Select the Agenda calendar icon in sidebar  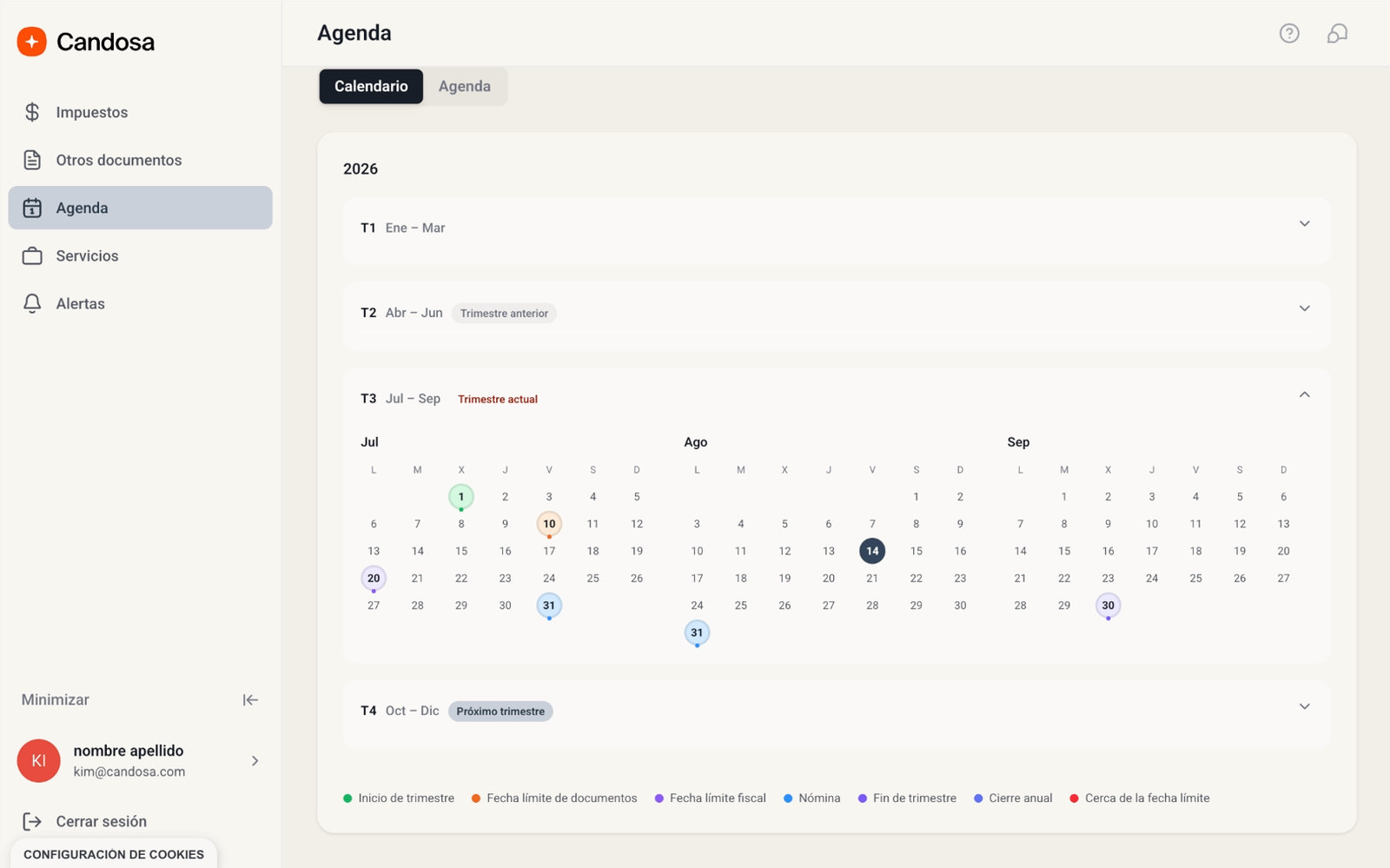click(x=32, y=208)
